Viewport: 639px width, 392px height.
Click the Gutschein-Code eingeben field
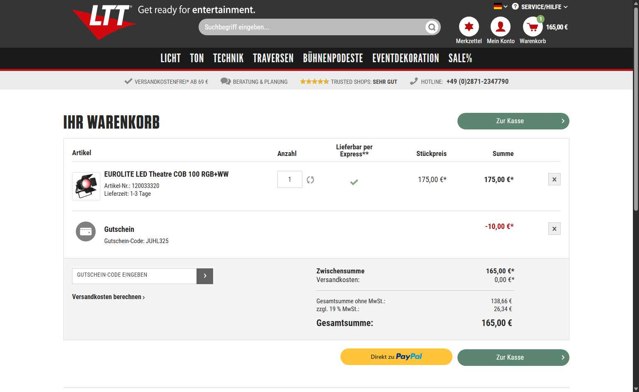click(x=134, y=276)
